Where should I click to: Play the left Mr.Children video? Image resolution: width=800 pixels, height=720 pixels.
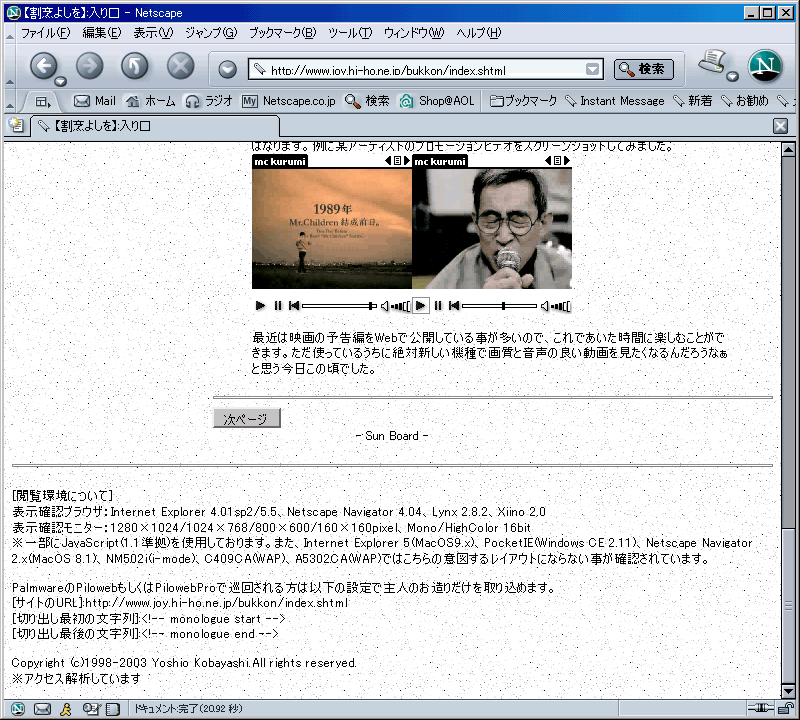pyautogui.click(x=260, y=306)
